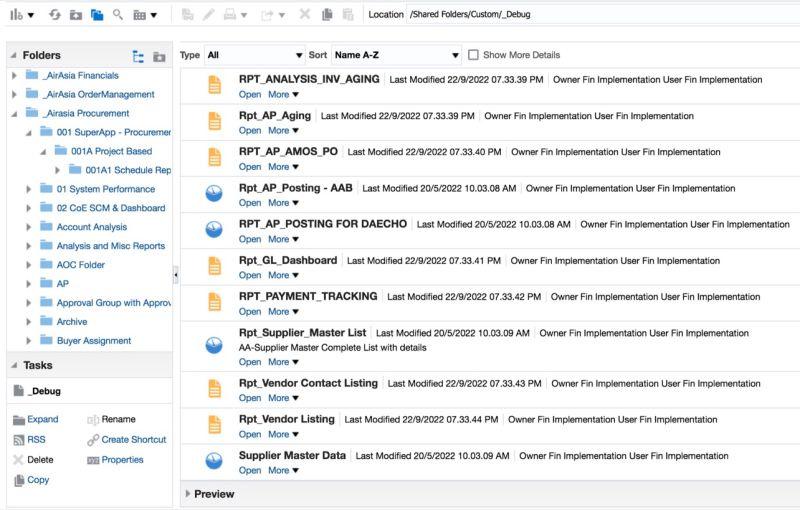Collapse the left pane splitter handle
The image size is (800, 510).
176,274
